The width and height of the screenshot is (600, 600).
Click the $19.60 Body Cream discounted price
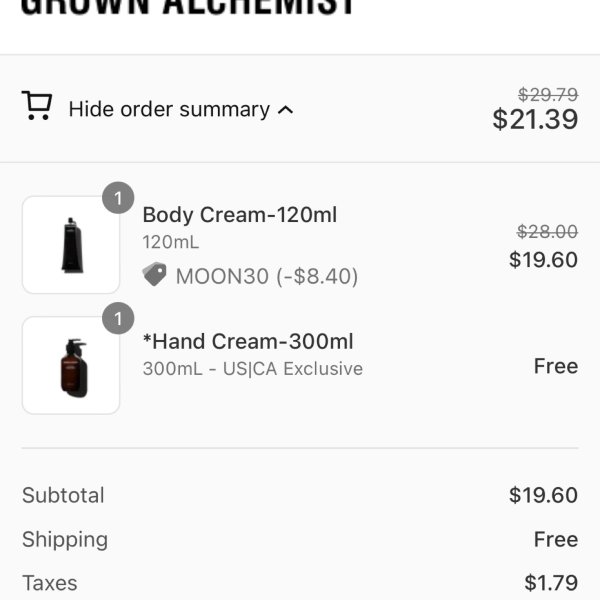[543, 260]
